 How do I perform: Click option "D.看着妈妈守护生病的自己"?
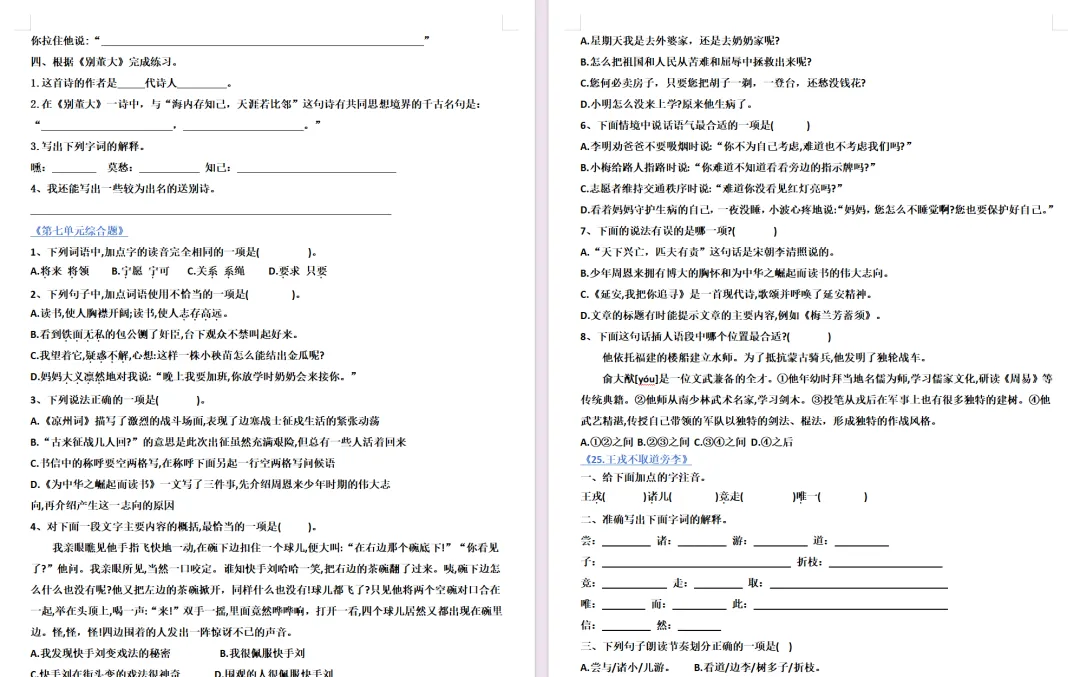pyautogui.click(x=817, y=209)
